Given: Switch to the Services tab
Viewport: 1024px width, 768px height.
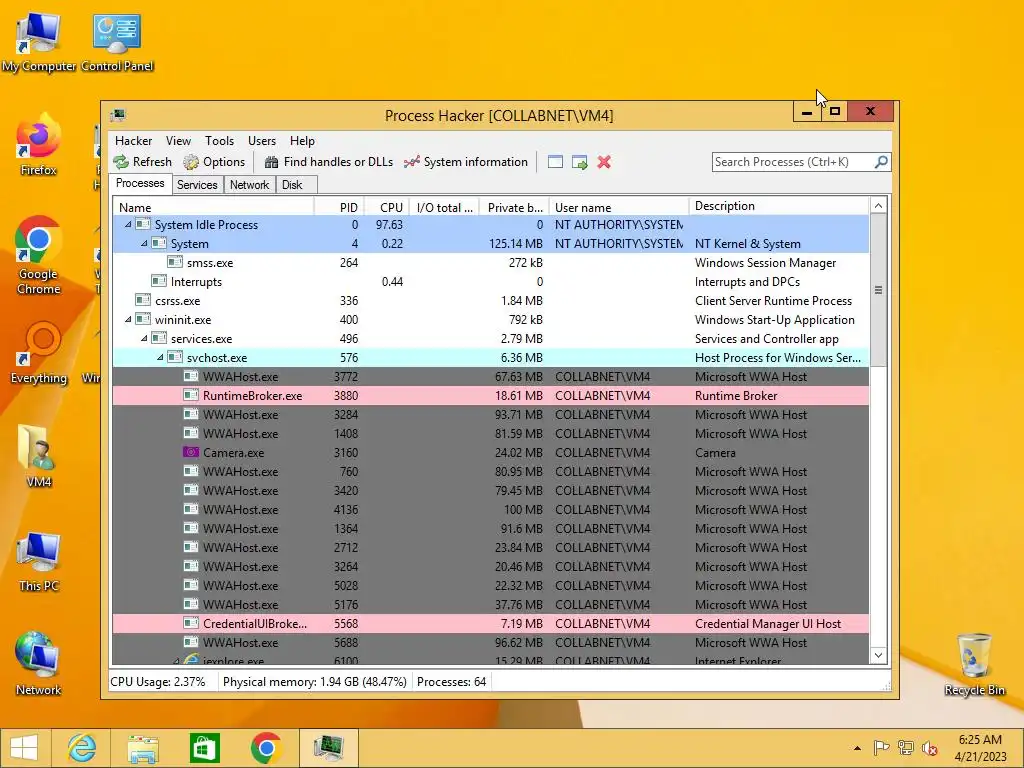Looking at the screenshot, I should 197,185.
